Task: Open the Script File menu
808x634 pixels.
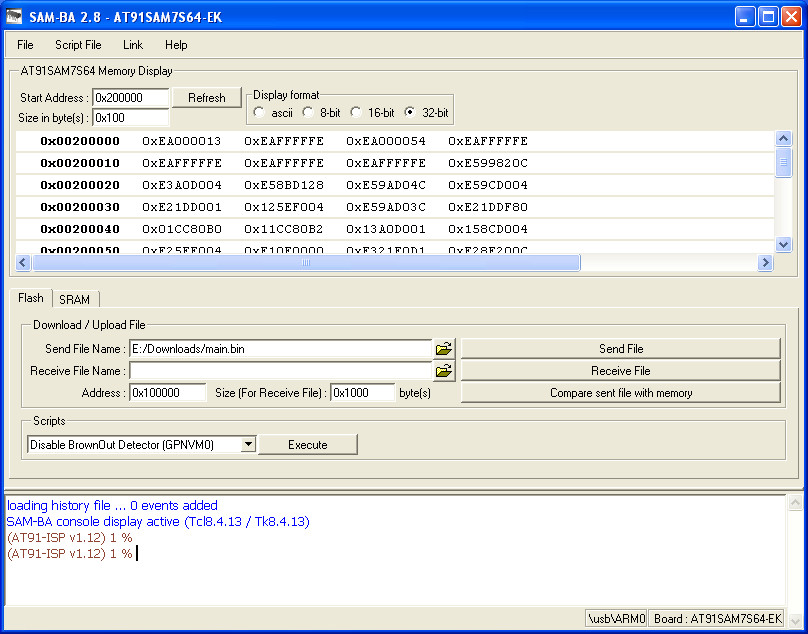Action: [78, 45]
